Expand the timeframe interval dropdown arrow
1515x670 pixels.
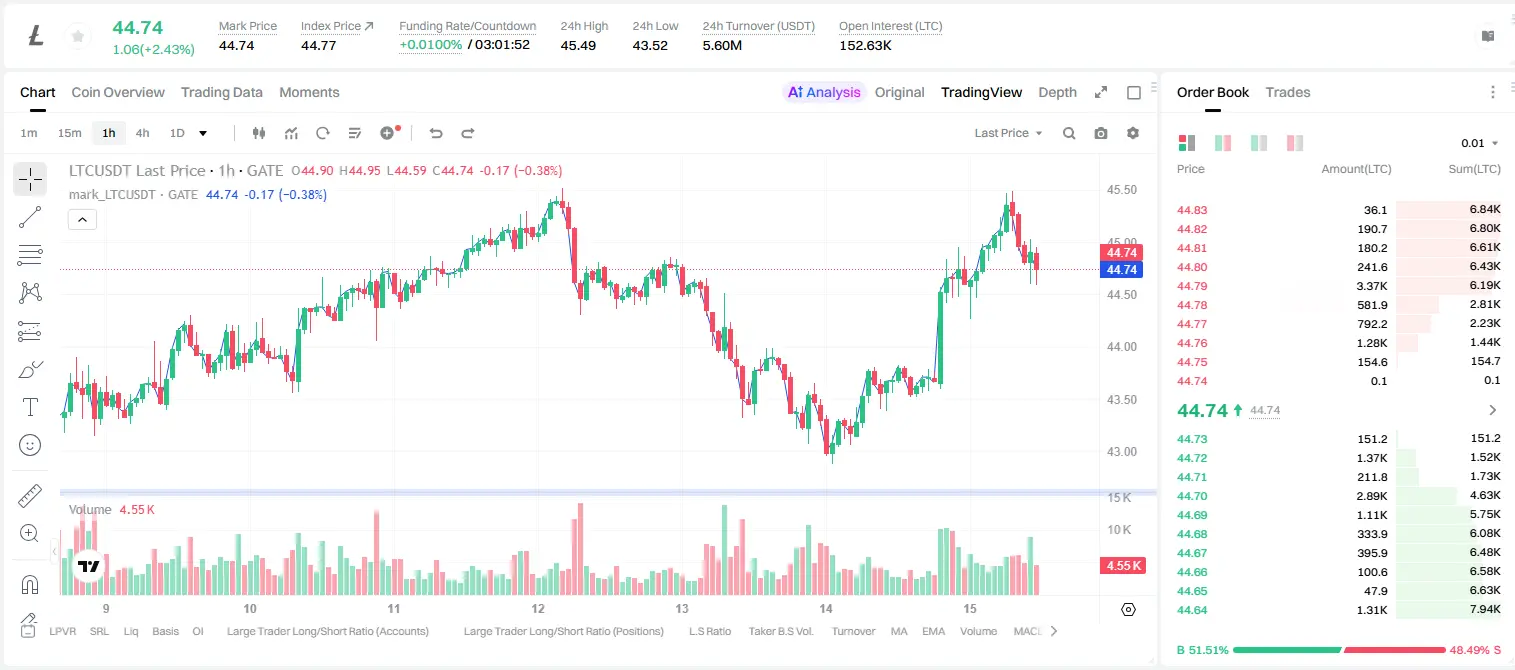(x=203, y=133)
